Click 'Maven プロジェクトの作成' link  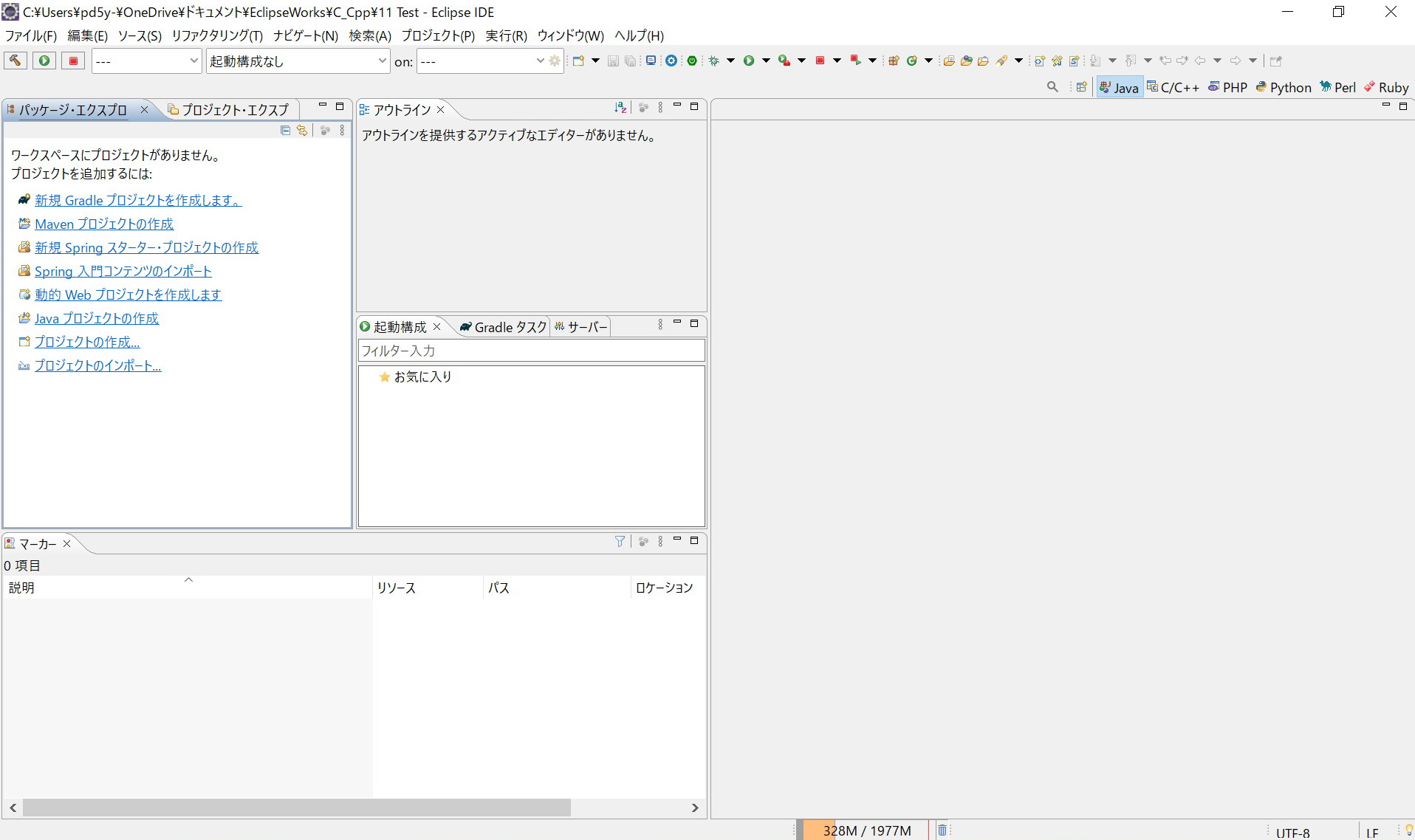(x=104, y=224)
